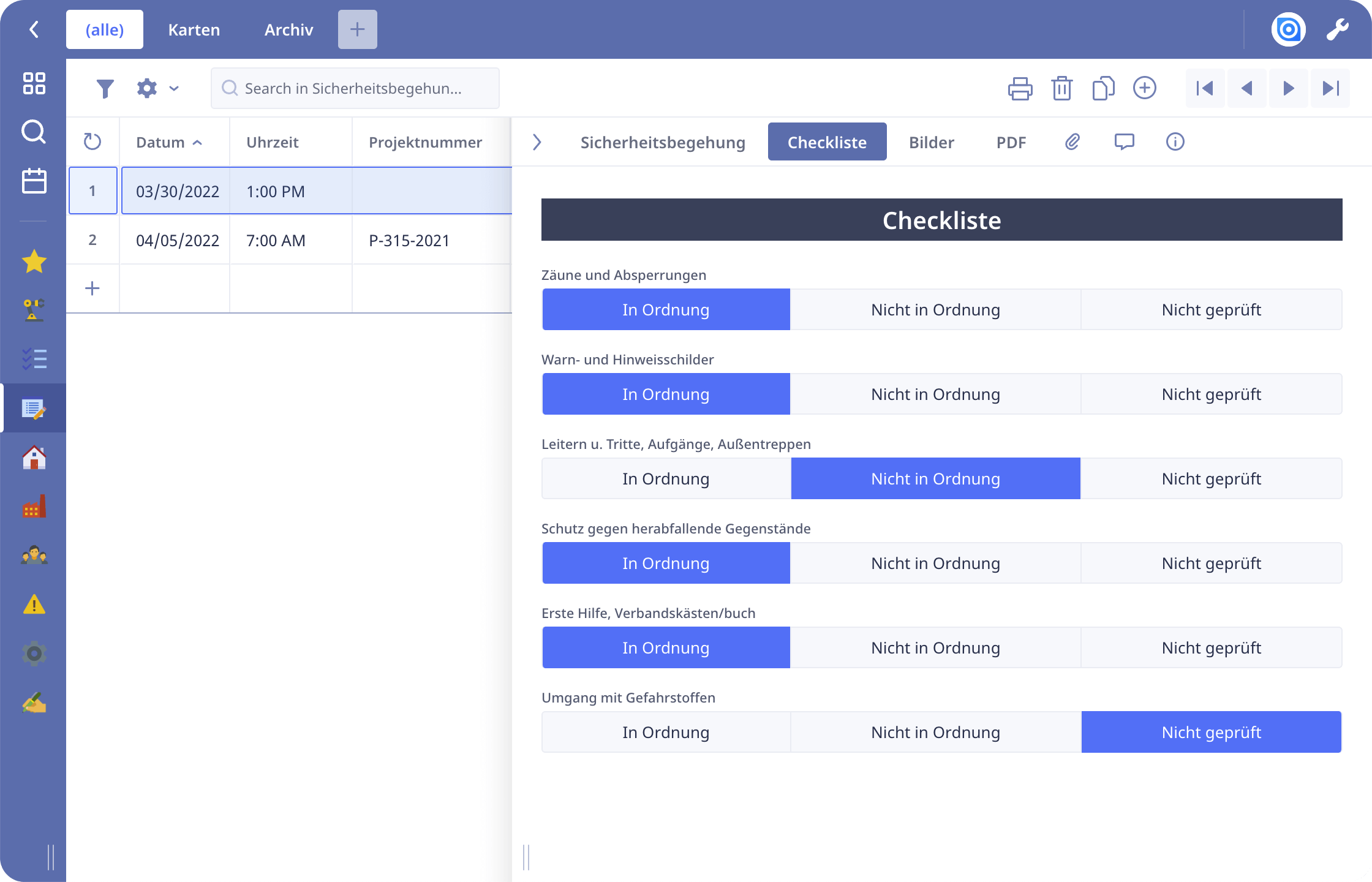Open the info circle tab
The image size is (1372, 882).
point(1175,142)
